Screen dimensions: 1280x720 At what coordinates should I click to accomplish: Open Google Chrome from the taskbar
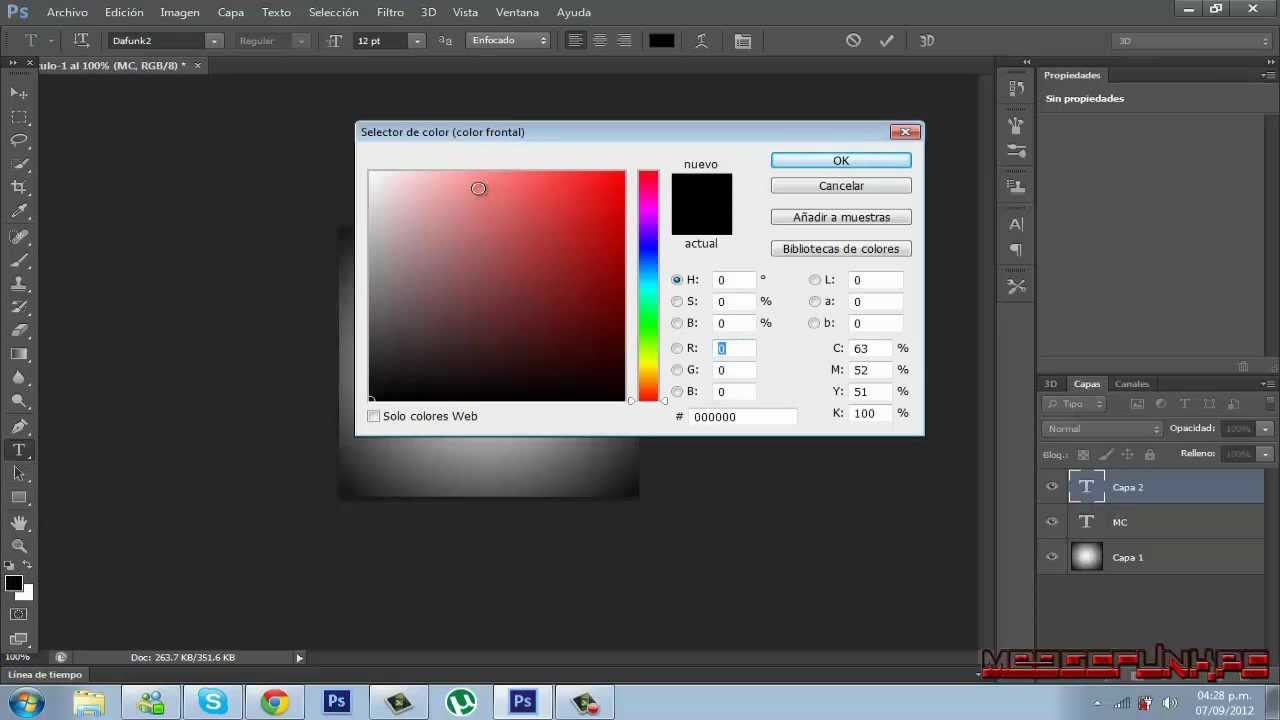[x=275, y=702]
